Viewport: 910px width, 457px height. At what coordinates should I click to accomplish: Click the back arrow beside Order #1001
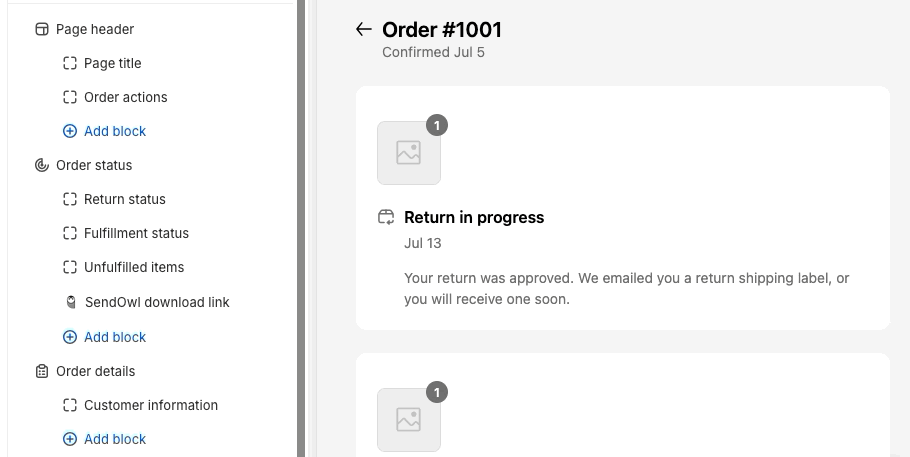point(363,30)
